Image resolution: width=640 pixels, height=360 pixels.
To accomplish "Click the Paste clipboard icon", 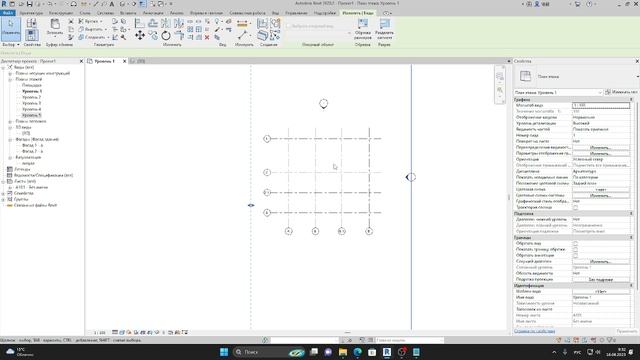I will click(x=55, y=24).
